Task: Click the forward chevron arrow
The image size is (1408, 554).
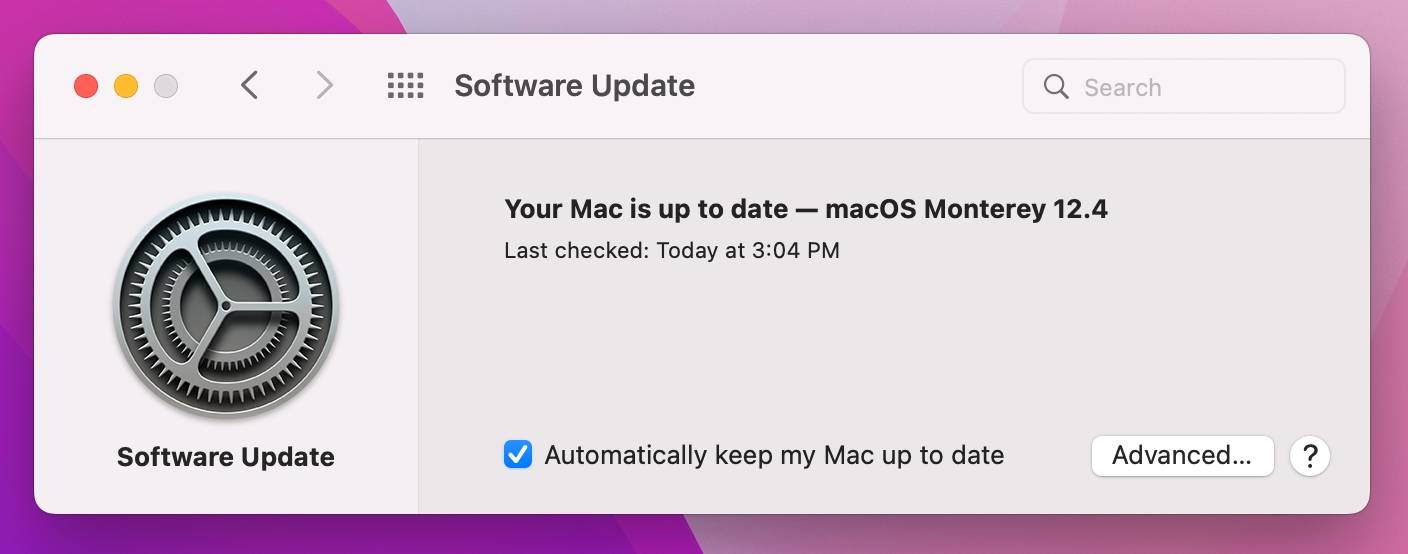Action: (324, 86)
